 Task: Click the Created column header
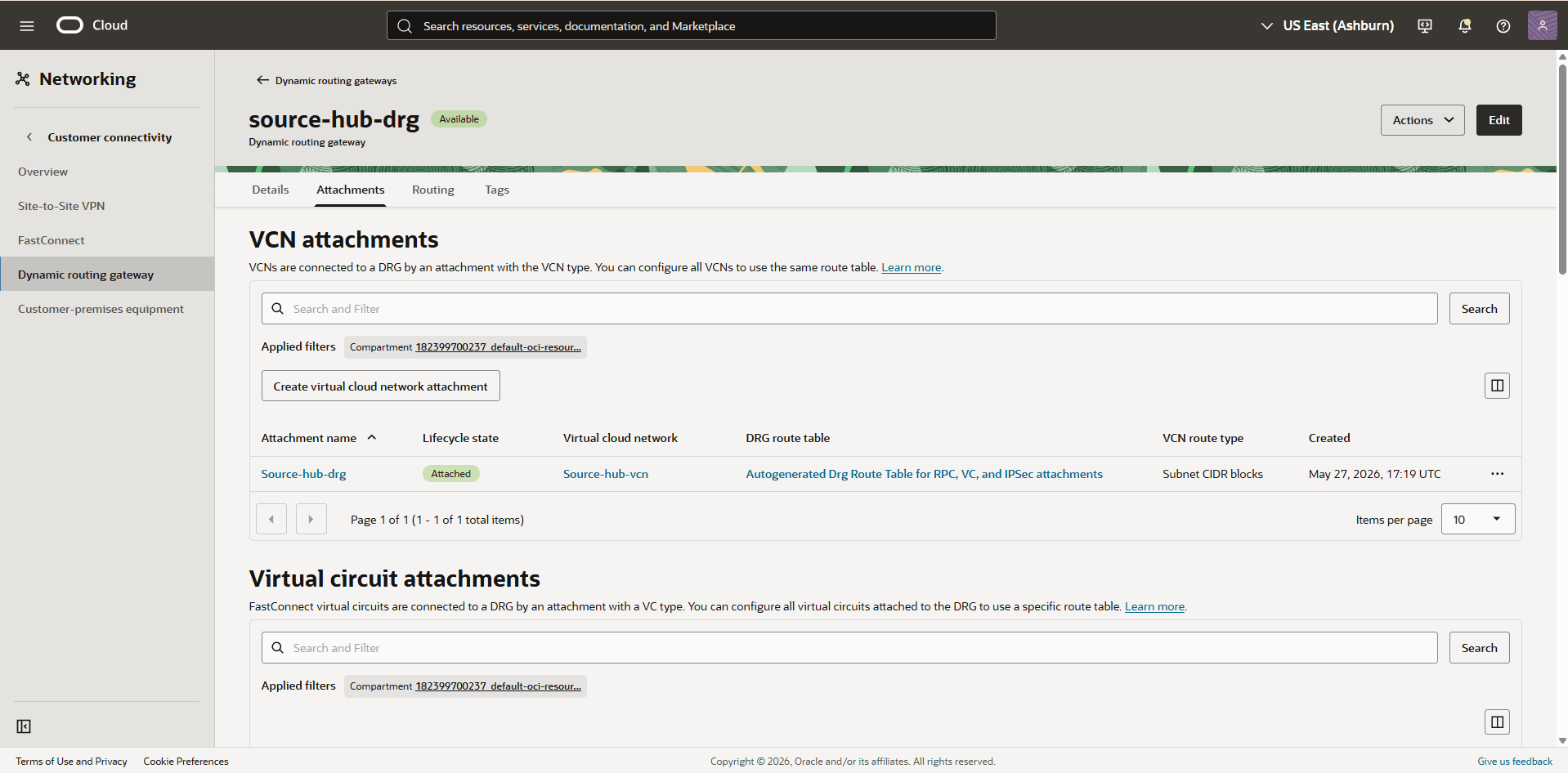(1329, 438)
